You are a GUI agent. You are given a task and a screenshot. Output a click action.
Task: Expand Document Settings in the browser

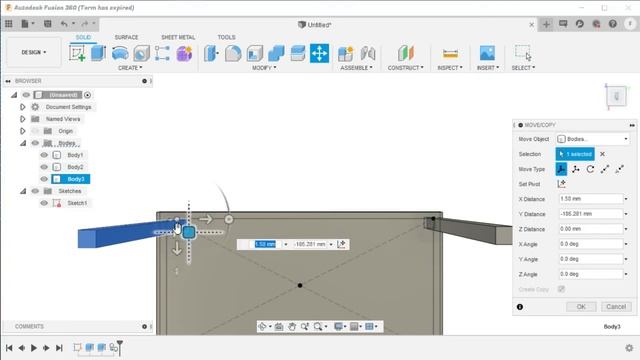[x=22, y=107]
